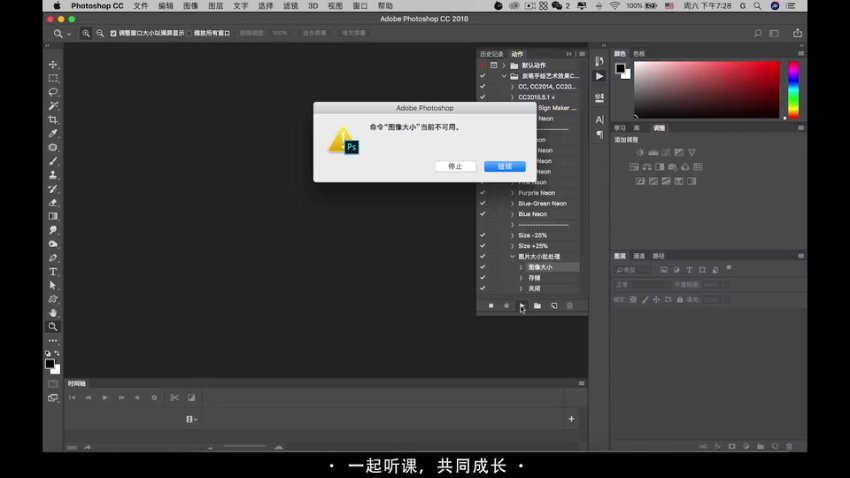The height and width of the screenshot is (478, 850).
Task: Enable the zoom all windows checkbox
Action: [189, 33]
